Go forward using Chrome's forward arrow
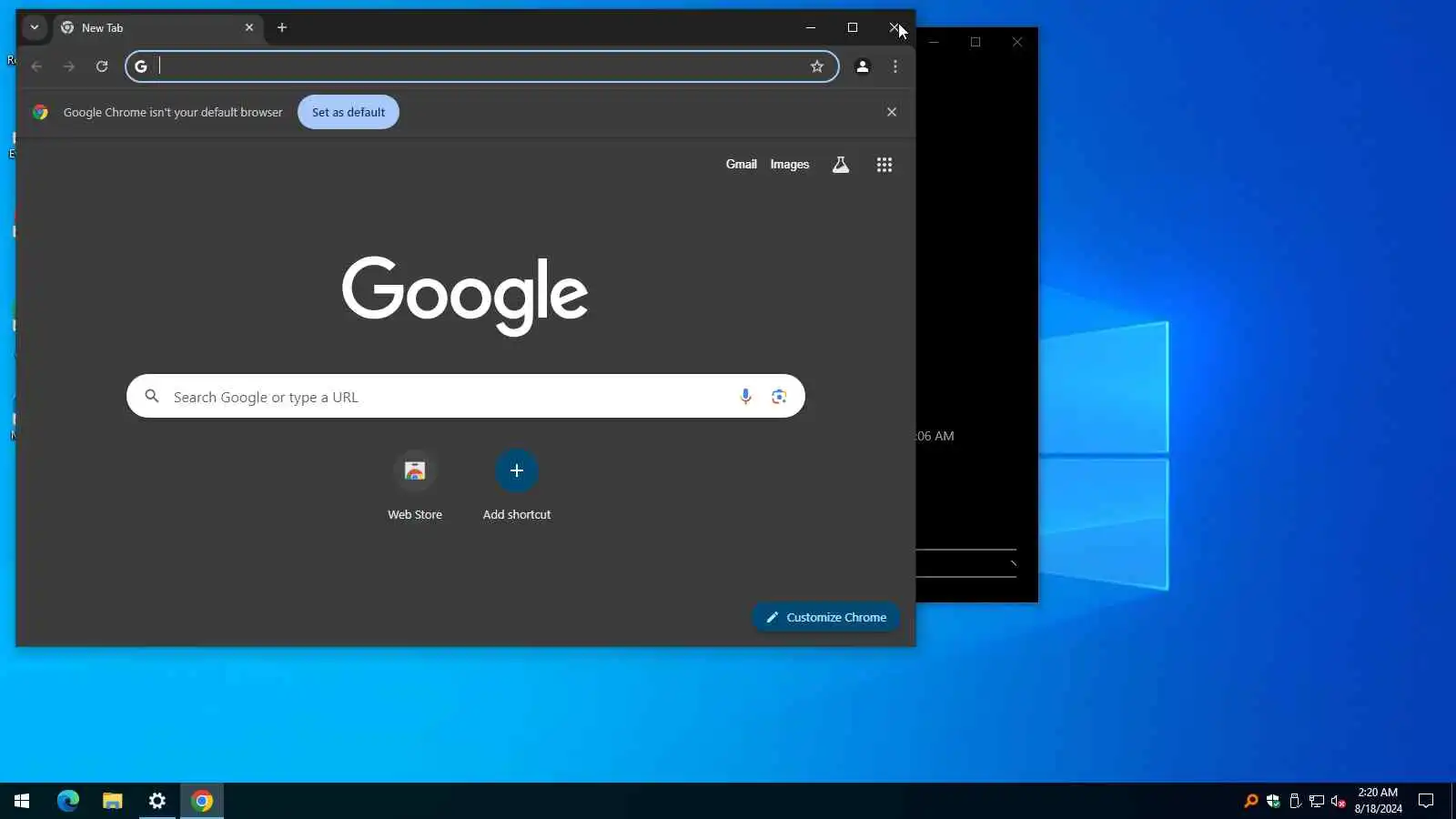Screen dimensions: 1456x819 coord(69,66)
